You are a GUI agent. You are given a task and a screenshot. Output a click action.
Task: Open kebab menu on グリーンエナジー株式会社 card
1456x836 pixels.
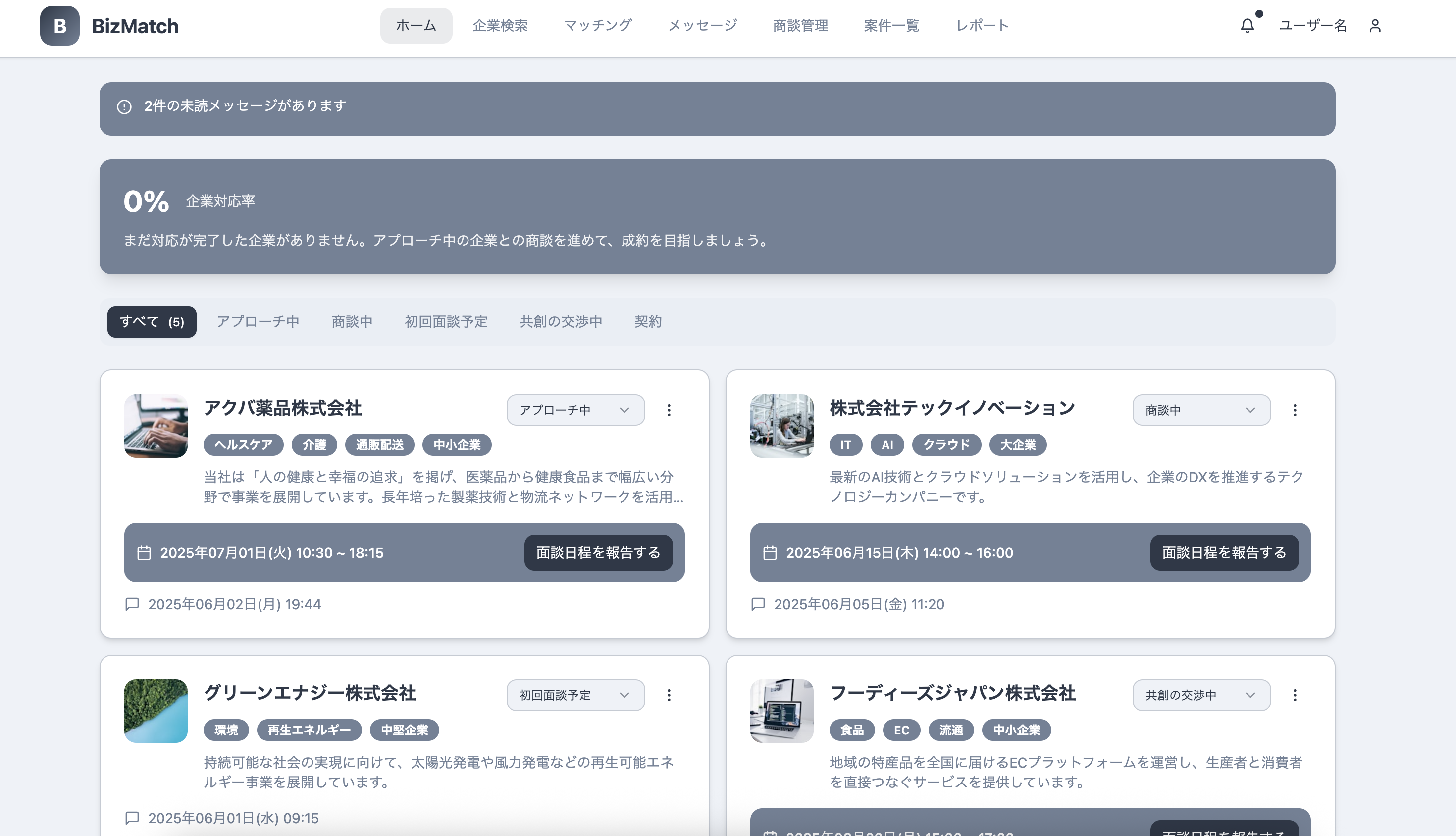tap(668, 695)
